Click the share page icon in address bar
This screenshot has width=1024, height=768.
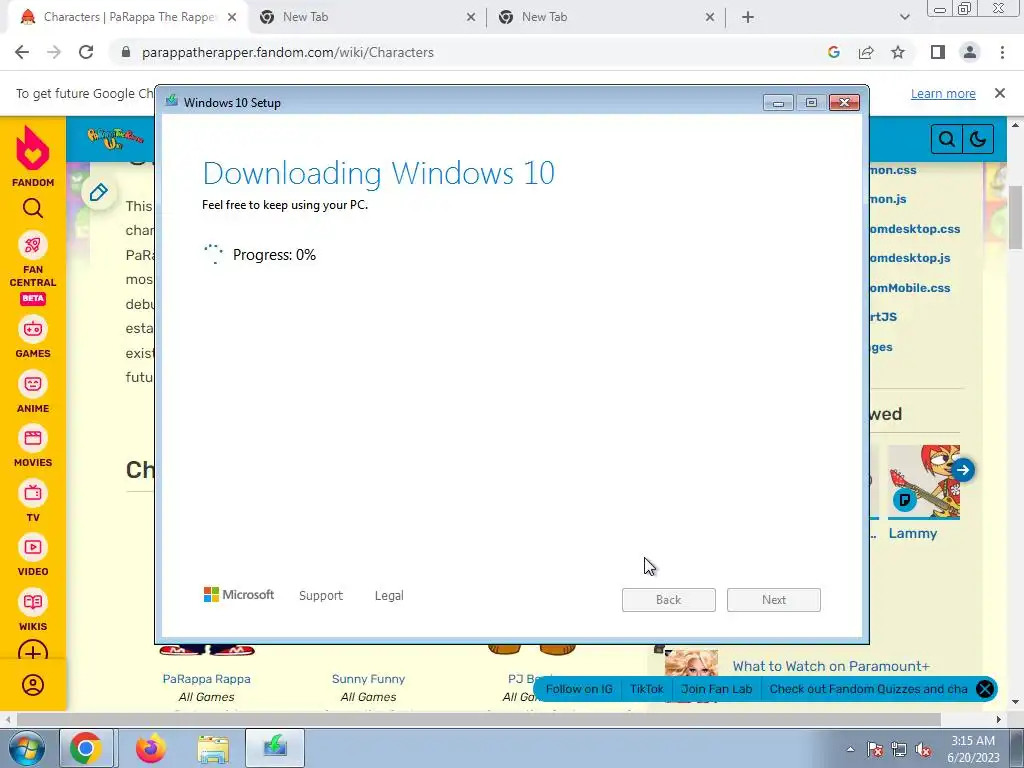coord(866,52)
